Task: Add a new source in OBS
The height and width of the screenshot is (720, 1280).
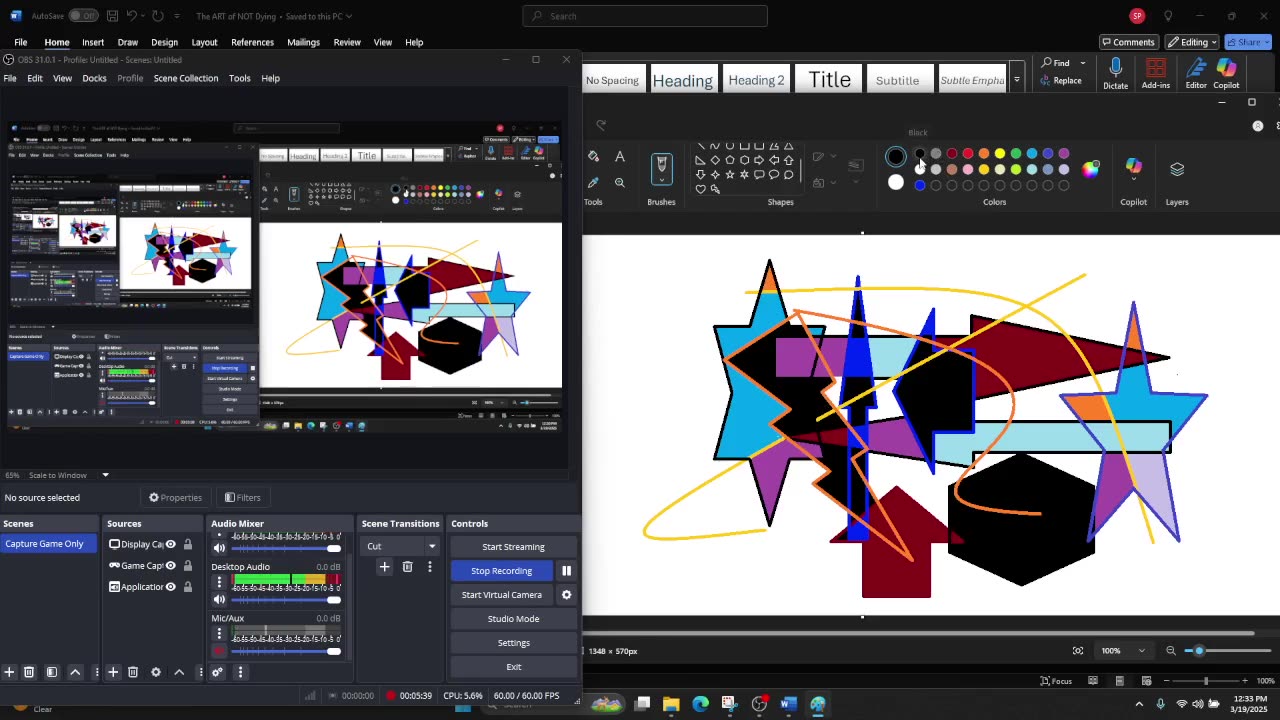Action: 113,672
